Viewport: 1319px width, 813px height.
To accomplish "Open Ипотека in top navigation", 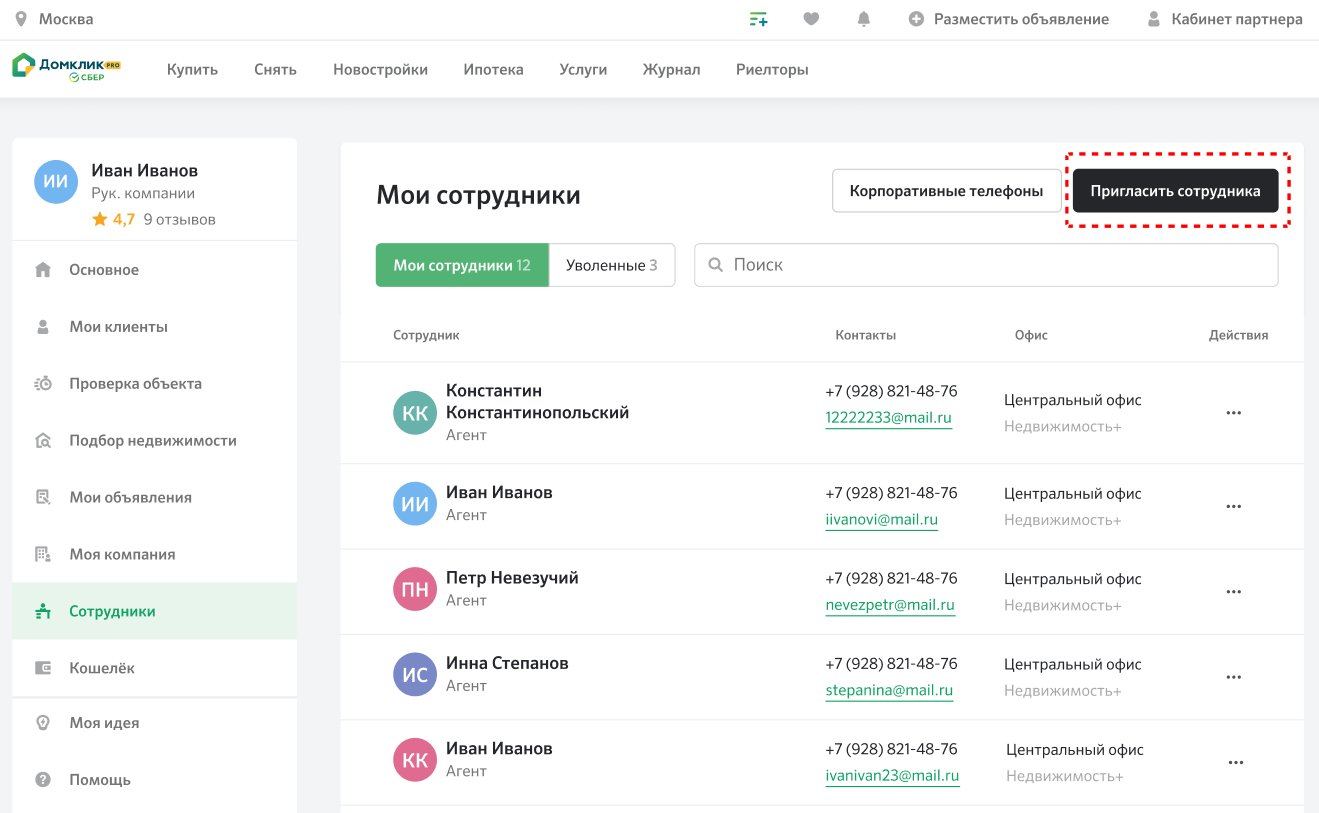I will coord(493,69).
